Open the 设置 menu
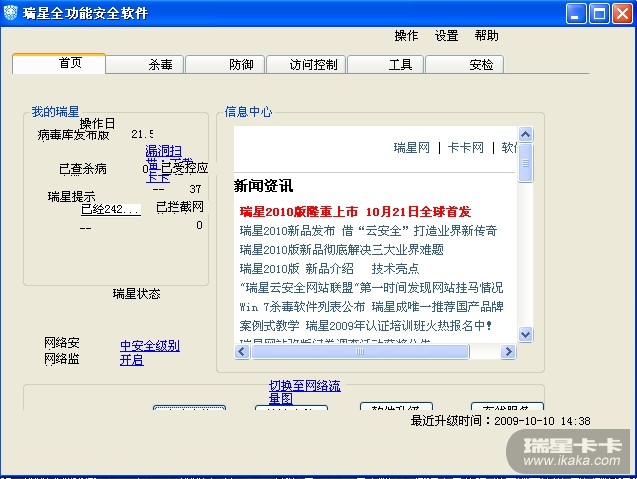Viewport: 637px width, 479px height. [446, 36]
